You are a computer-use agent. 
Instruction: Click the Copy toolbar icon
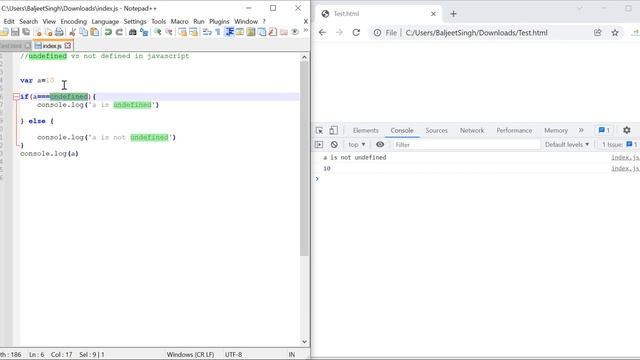pyautogui.click(x=84, y=32)
